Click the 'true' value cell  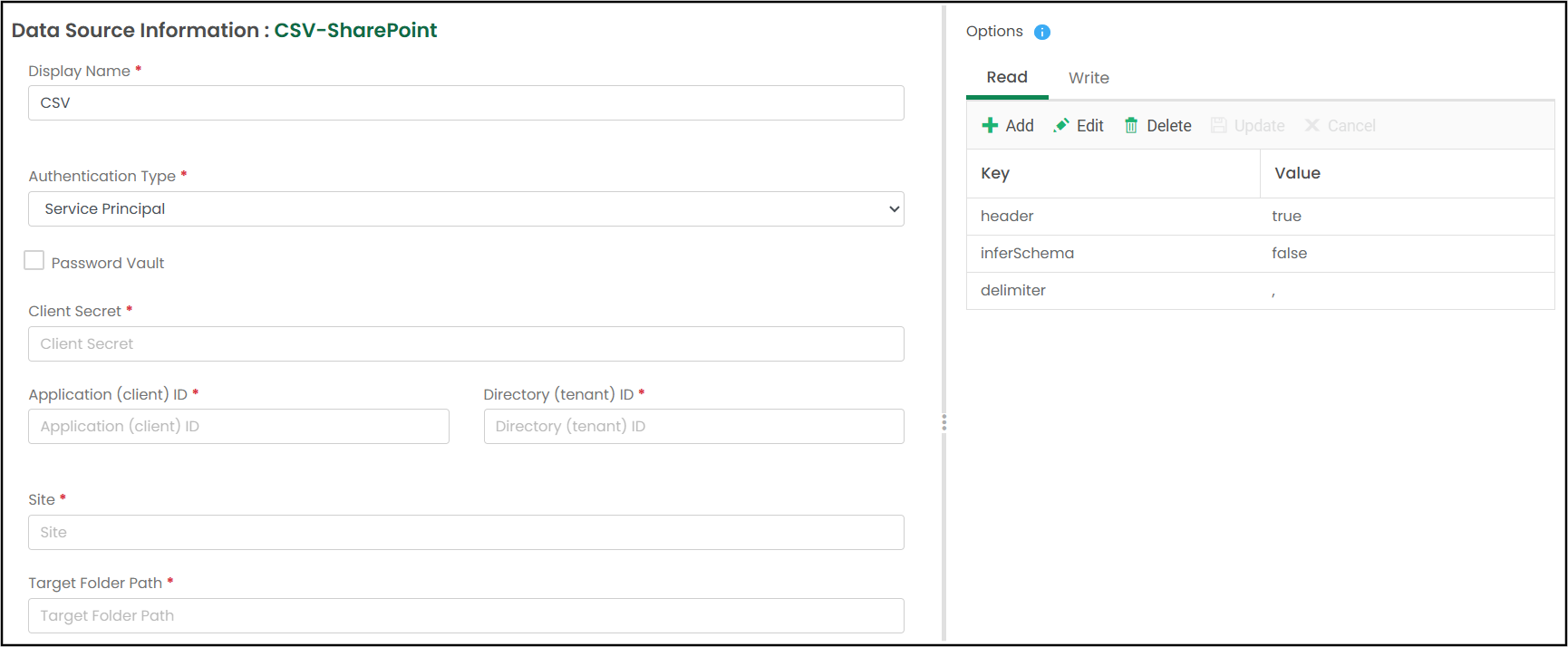[1407, 217]
